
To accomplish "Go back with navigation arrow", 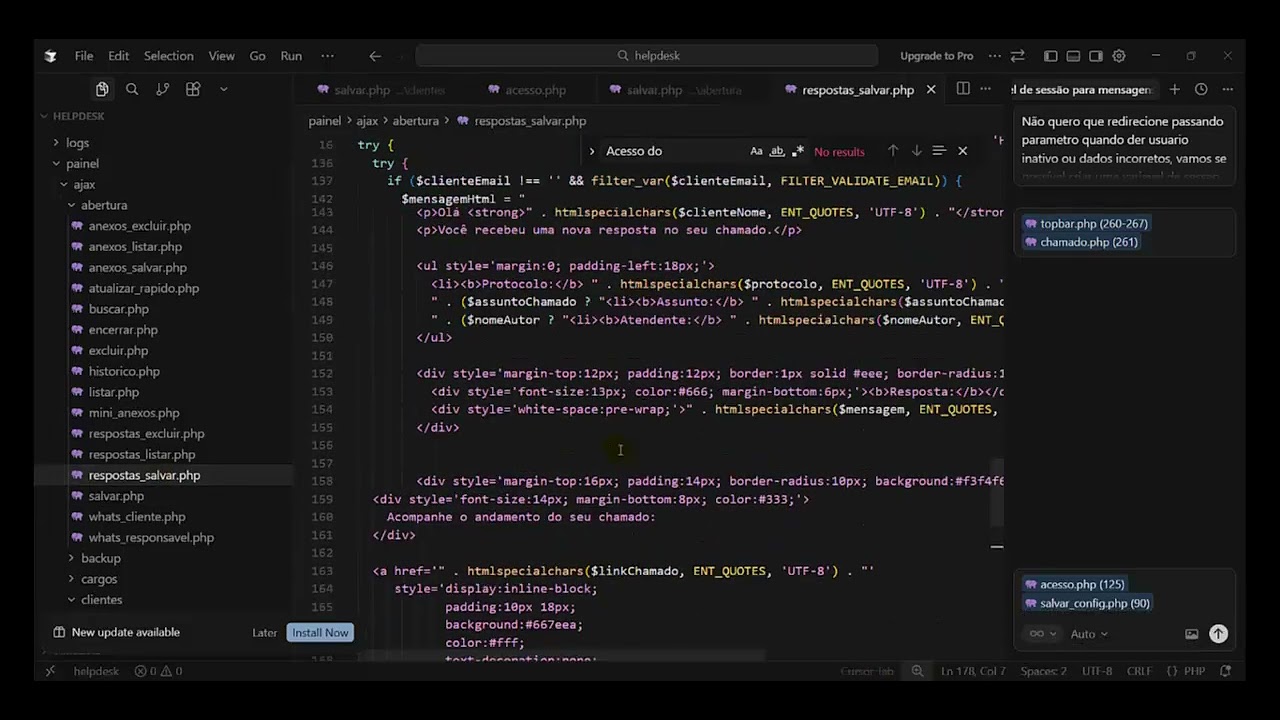I will coord(375,56).
